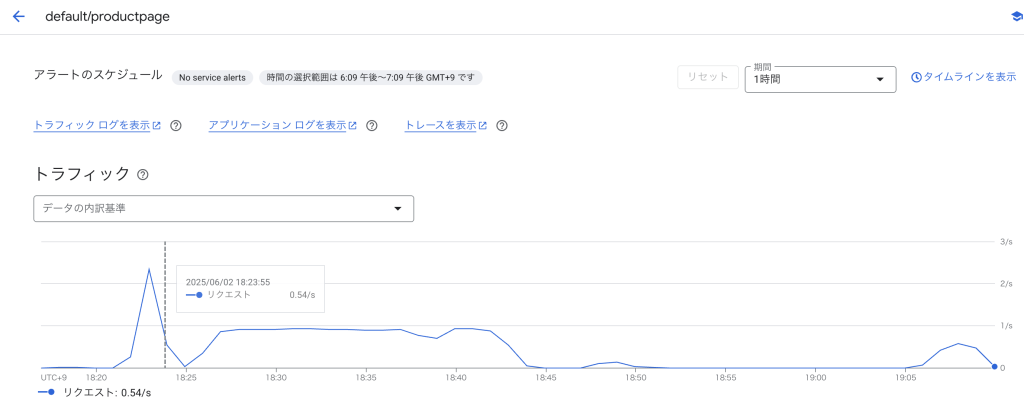Image resolution: width=1024 pixels, height=416 pixels.
Task: Click the traffic spike peak in the chart
Action: click(x=149, y=269)
